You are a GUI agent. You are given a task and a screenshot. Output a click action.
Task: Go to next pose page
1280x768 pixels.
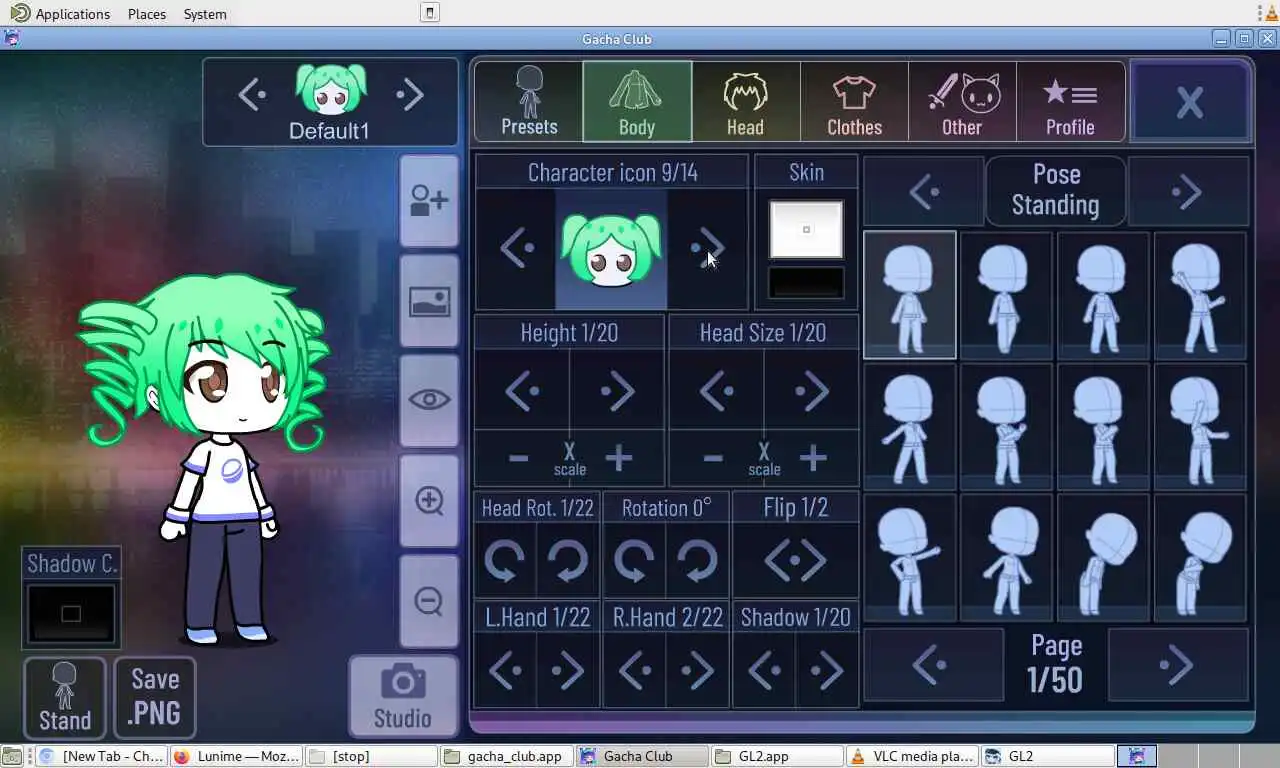click(1178, 665)
